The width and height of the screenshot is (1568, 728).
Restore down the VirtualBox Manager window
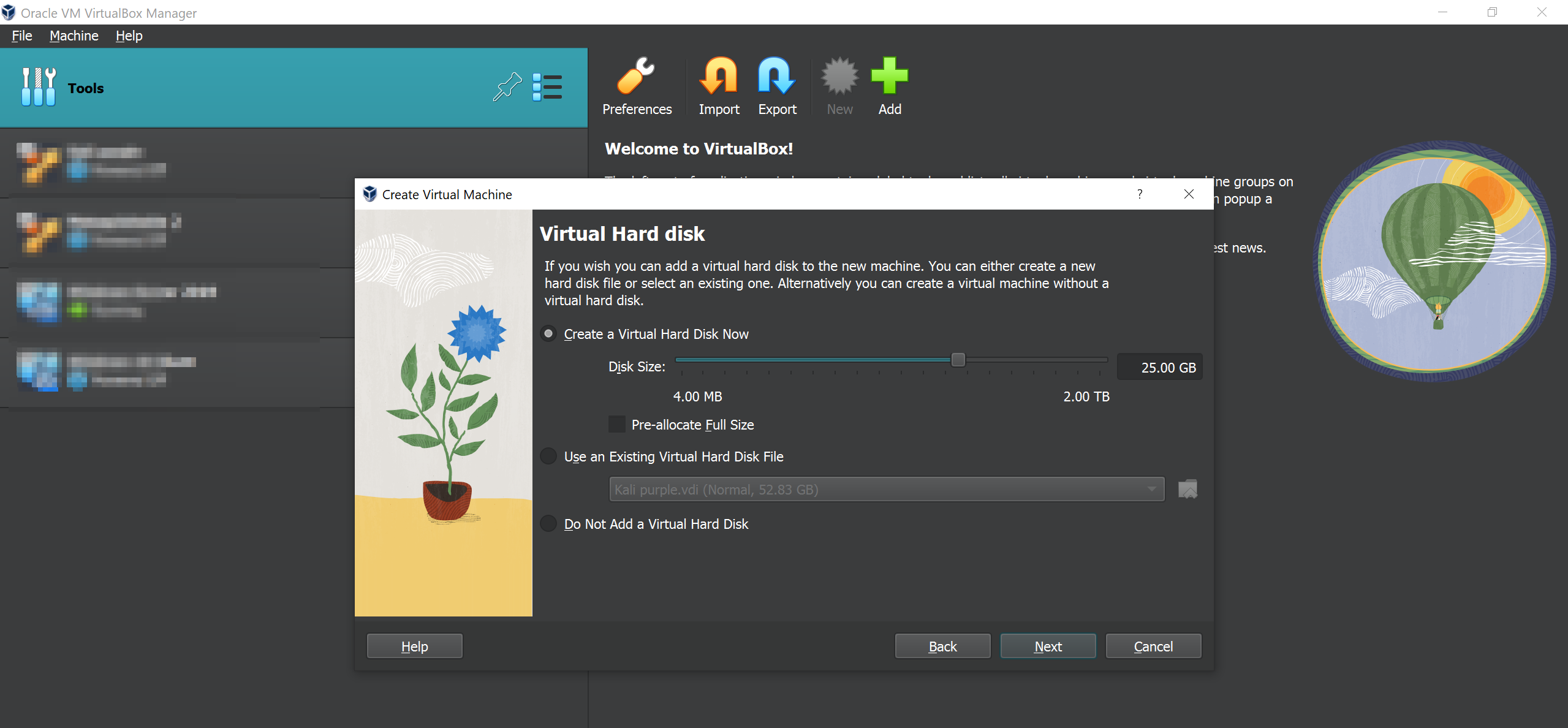pyautogui.click(x=1493, y=12)
